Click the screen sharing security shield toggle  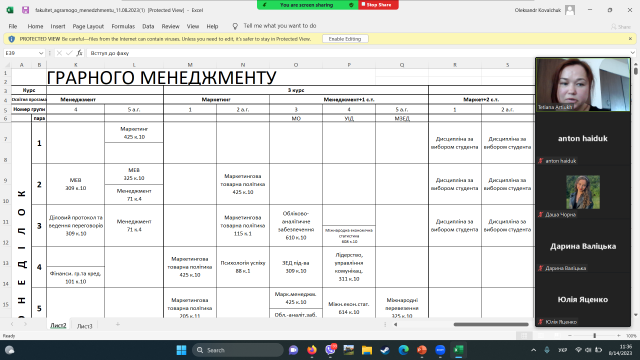(351, 5)
